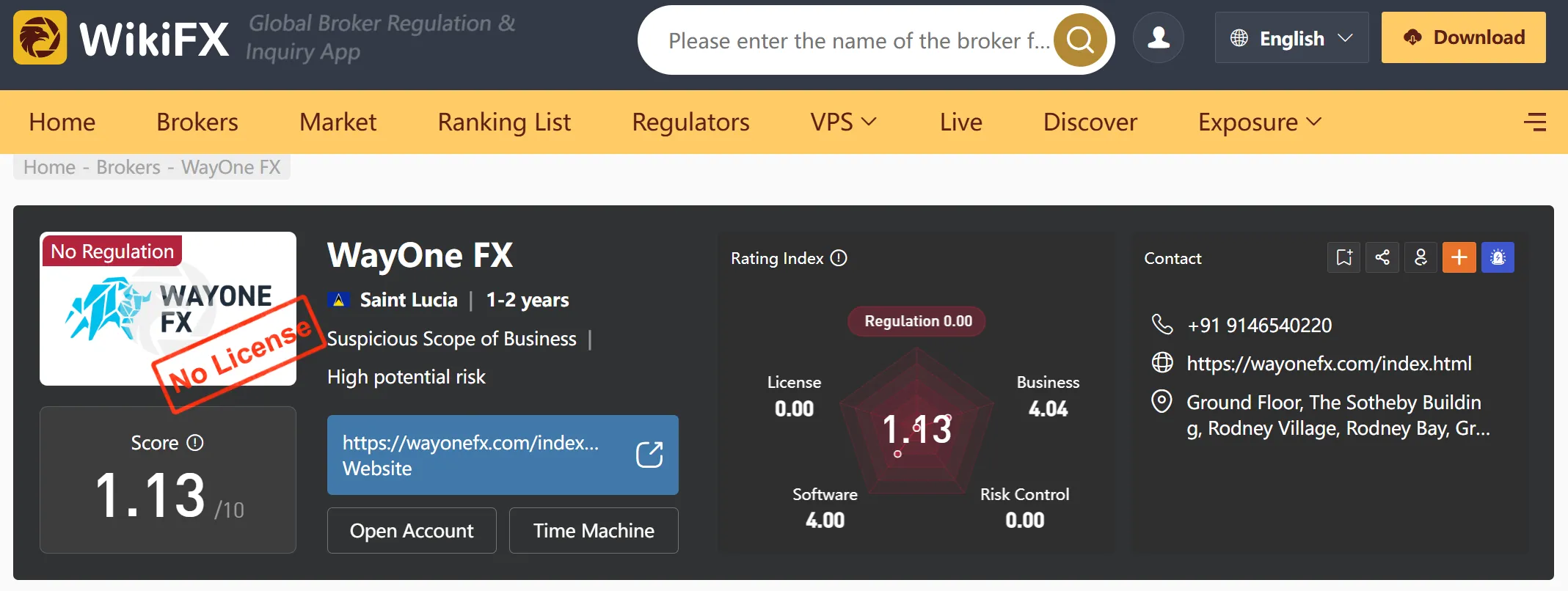Open the Live nav item
This screenshot has width=1568, height=591.
click(961, 122)
